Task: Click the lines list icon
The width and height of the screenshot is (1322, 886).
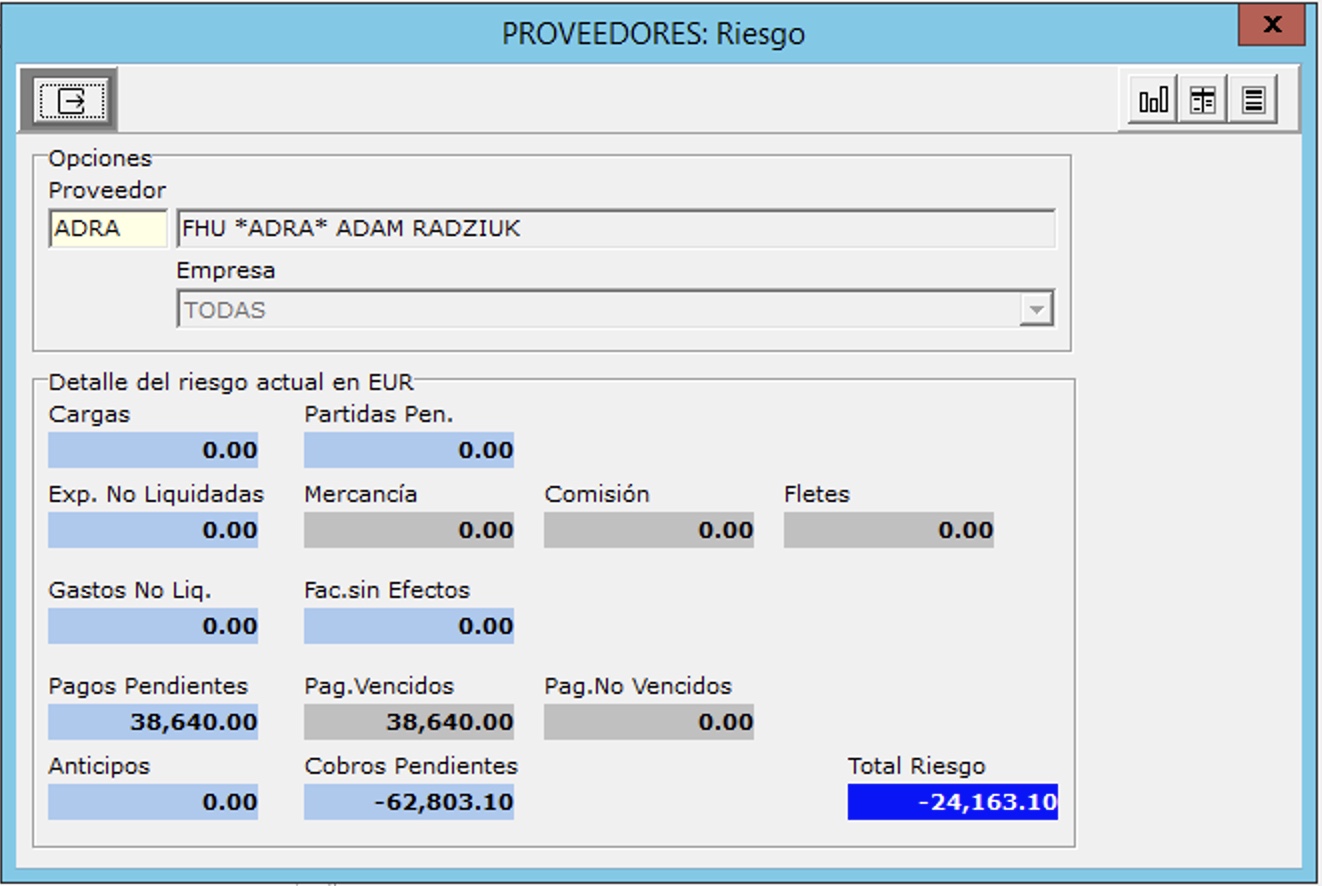Action: (x=1253, y=100)
